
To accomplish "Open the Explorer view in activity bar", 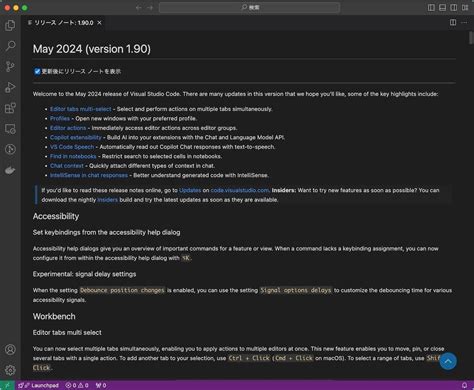I will (10, 25).
